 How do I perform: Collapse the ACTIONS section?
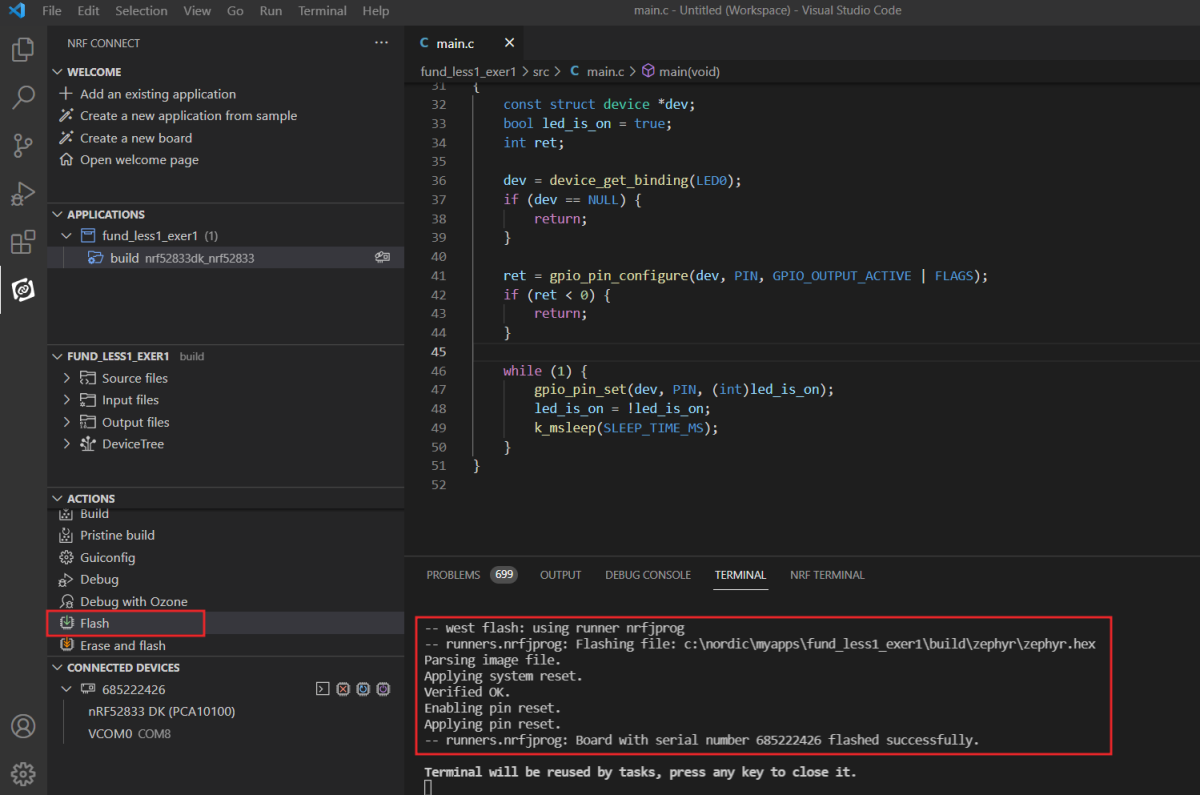click(x=57, y=498)
